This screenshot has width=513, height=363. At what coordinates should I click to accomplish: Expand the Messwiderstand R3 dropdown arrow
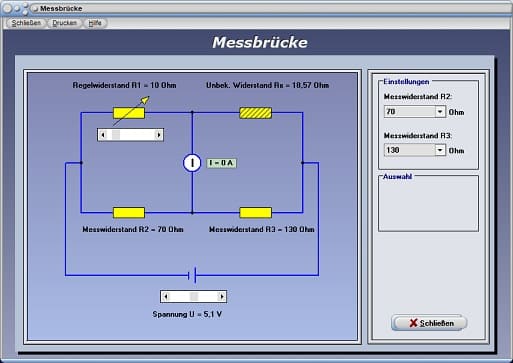(440, 150)
